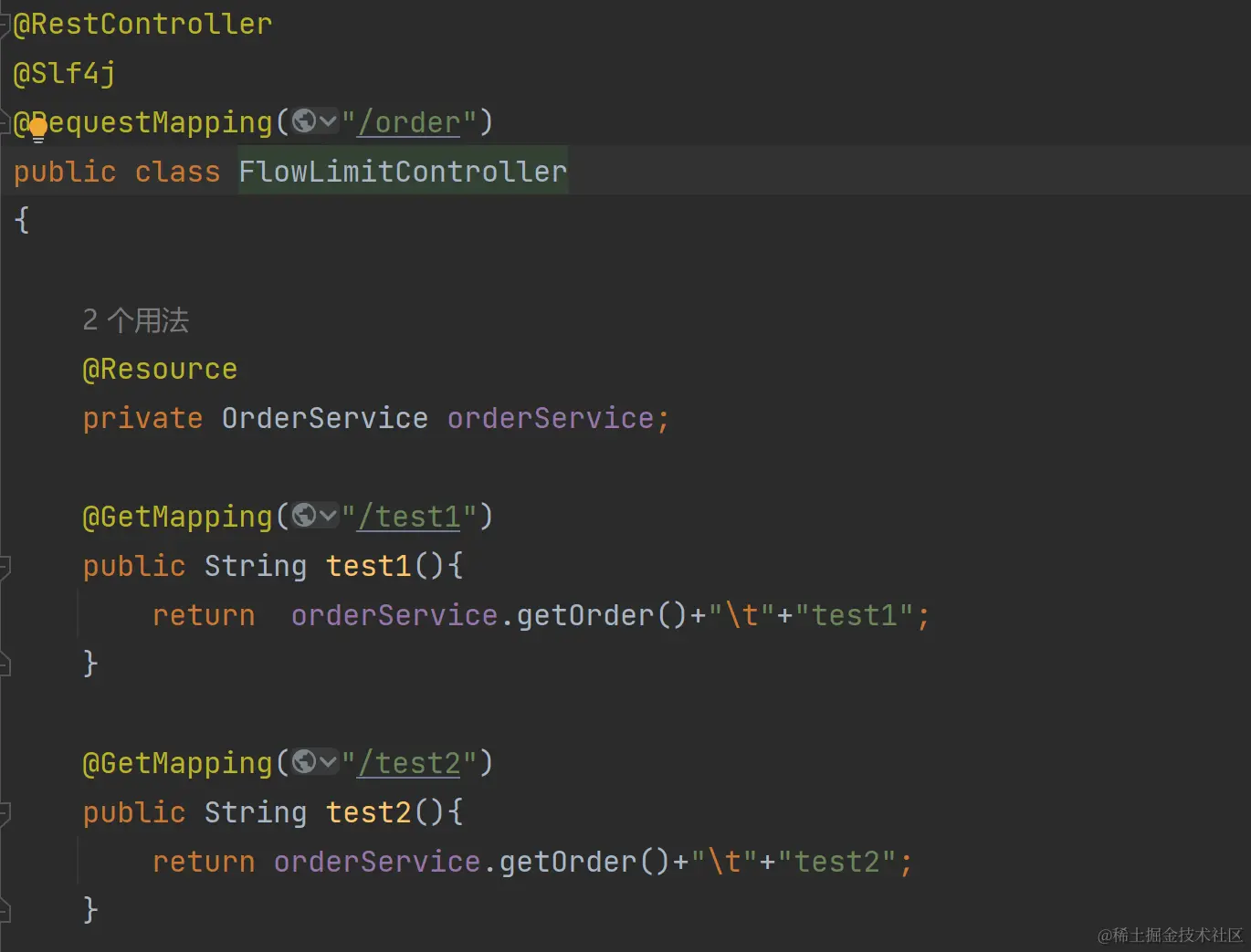Click the OrderService type name
Viewport: 1251px width, 952px height.
point(325,418)
